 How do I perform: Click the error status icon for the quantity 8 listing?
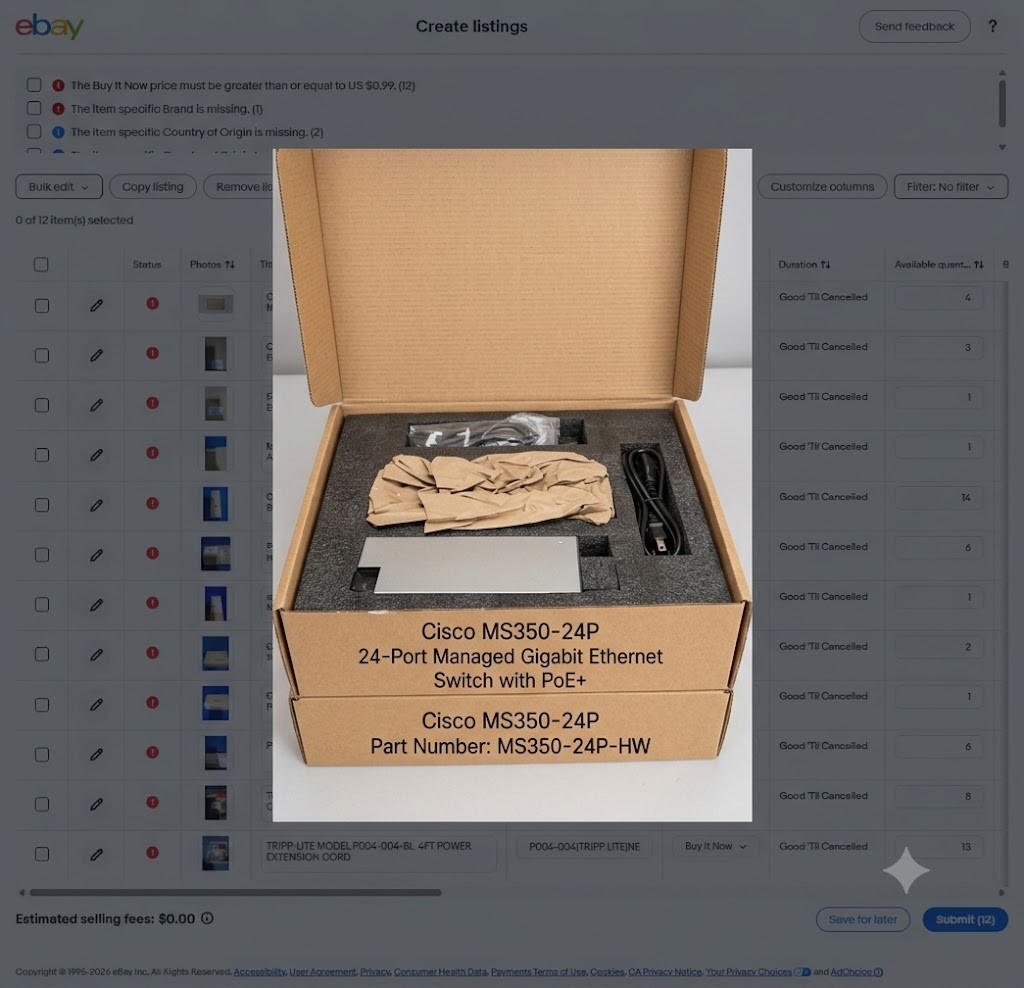pyautogui.click(x=152, y=802)
